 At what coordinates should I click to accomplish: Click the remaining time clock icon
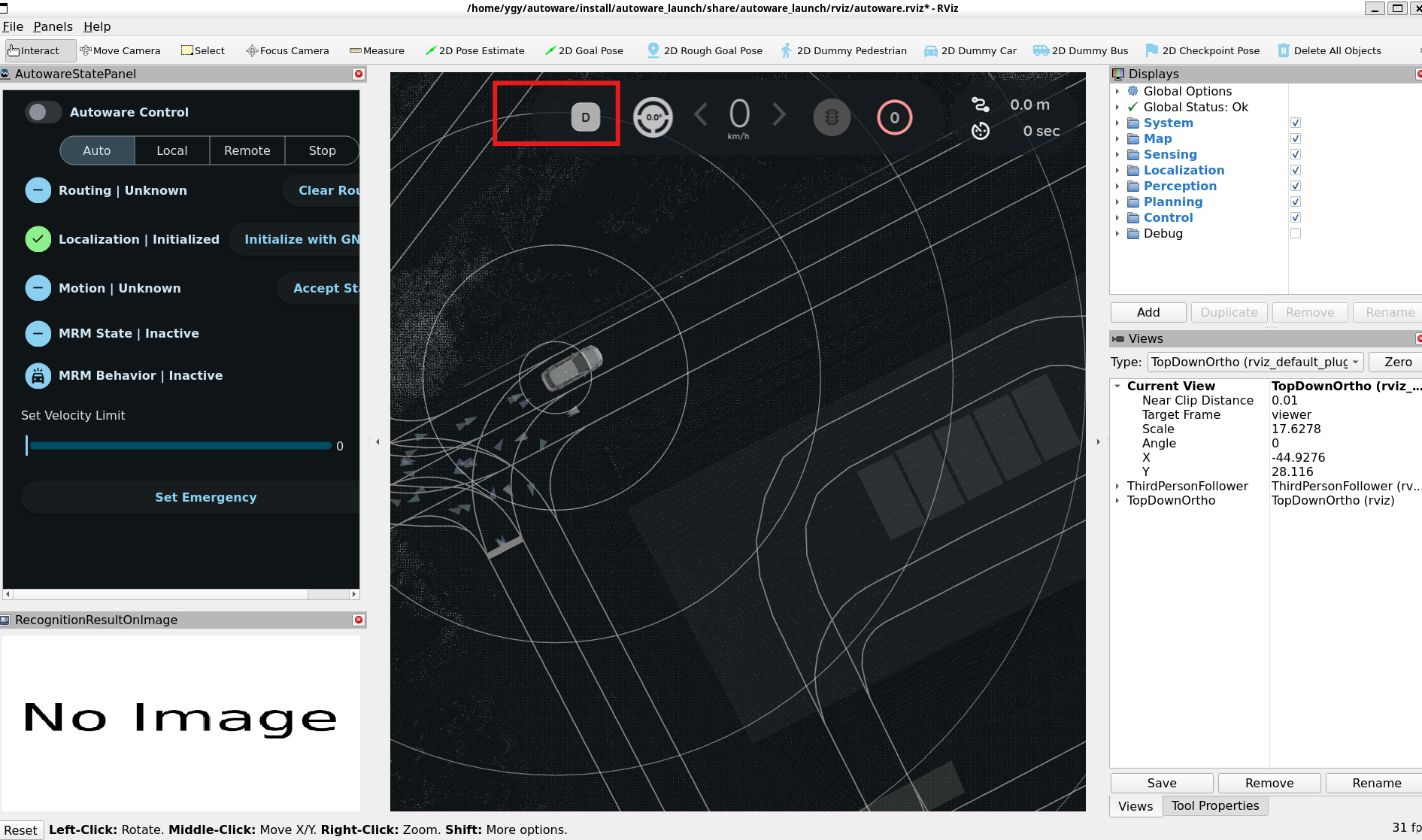click(980, 131)
